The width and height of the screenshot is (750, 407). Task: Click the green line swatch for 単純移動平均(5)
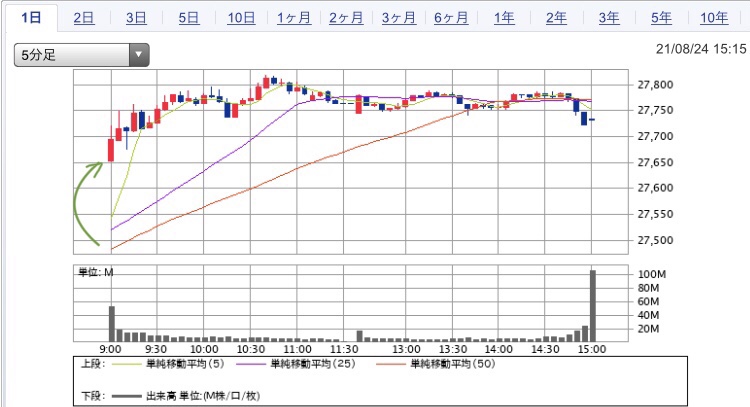127,364
